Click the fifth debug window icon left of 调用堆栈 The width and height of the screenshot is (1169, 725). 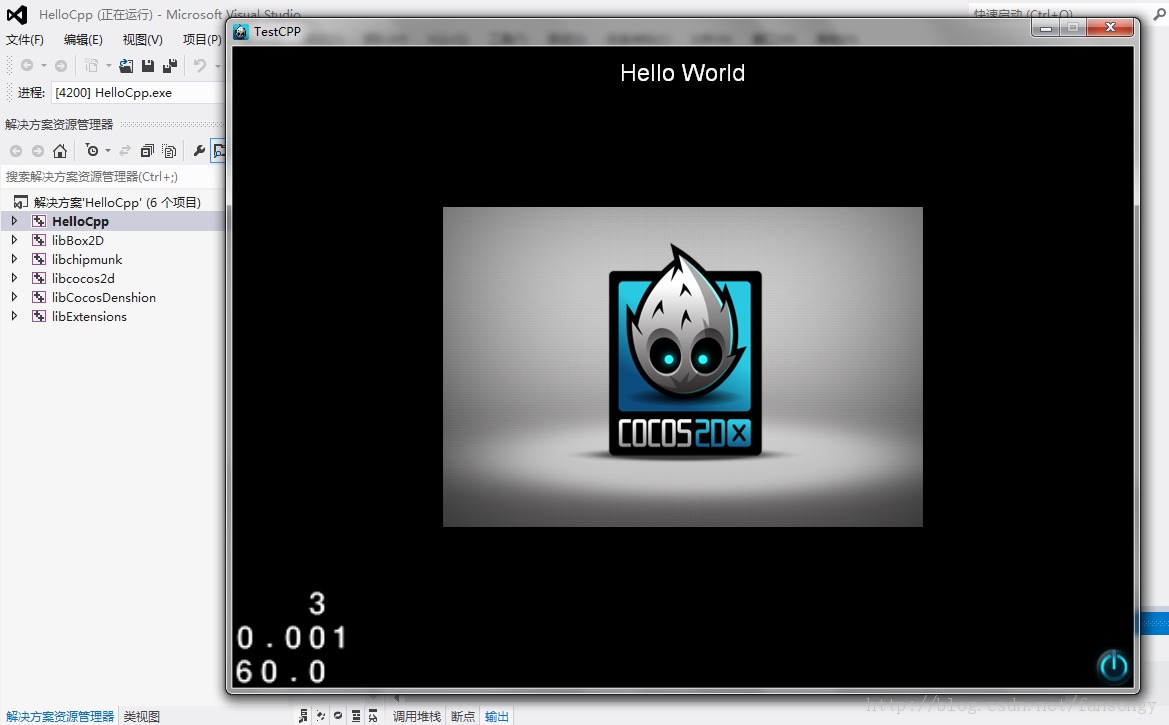373,716
